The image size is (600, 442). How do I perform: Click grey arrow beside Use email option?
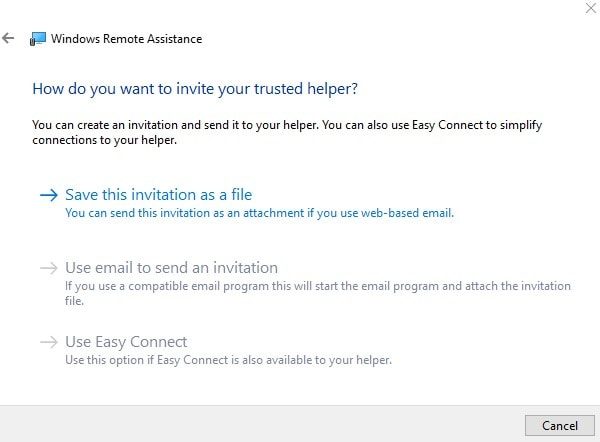(x=49, y=268)
